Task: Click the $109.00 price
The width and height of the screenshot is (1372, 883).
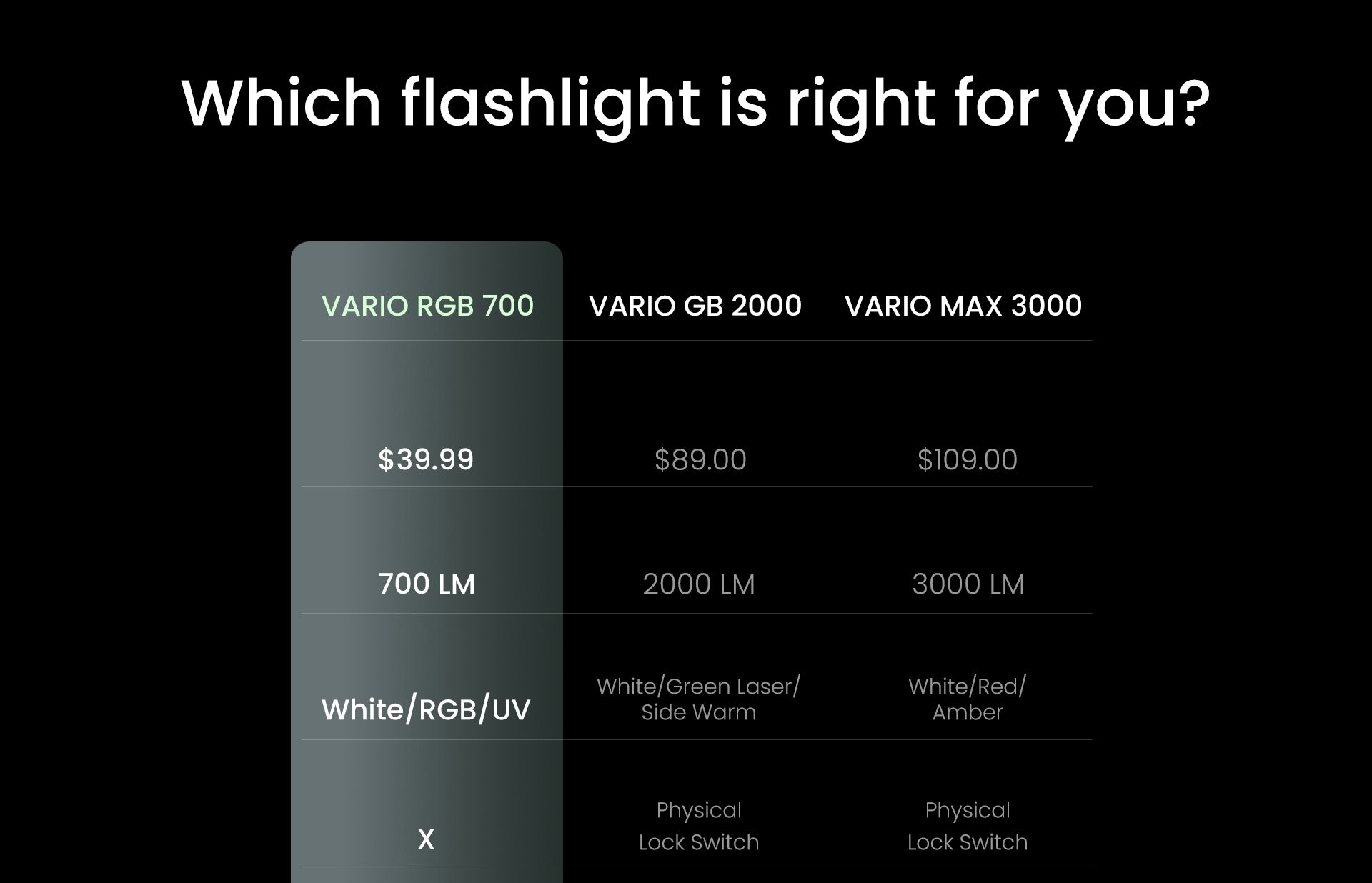Action: (967, 459)
